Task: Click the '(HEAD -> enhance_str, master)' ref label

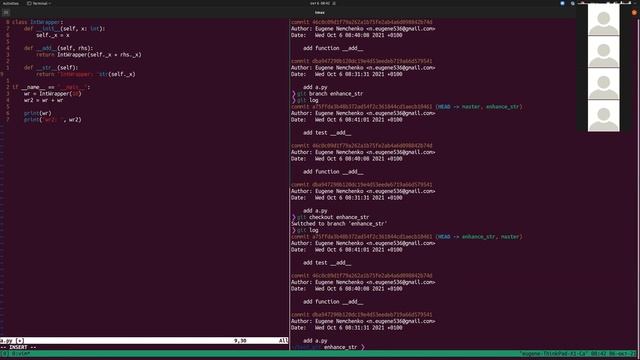Action: click(478, 237)
